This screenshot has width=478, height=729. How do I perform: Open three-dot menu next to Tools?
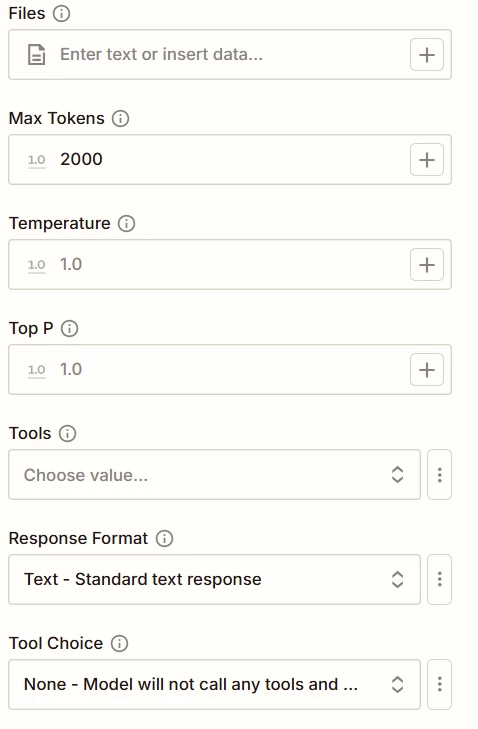click(x=439, y=475)
